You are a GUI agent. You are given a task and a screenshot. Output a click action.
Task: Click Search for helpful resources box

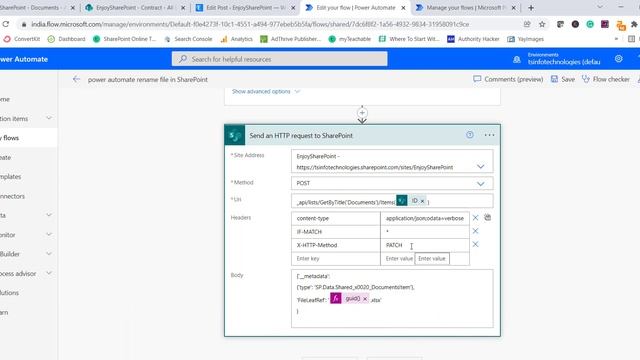pos(280,59)
